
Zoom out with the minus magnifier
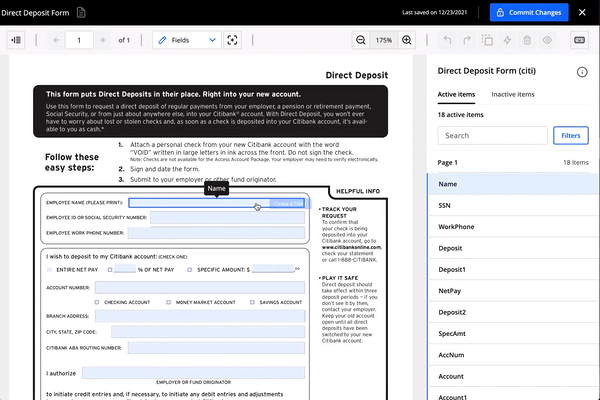(360, 40)
